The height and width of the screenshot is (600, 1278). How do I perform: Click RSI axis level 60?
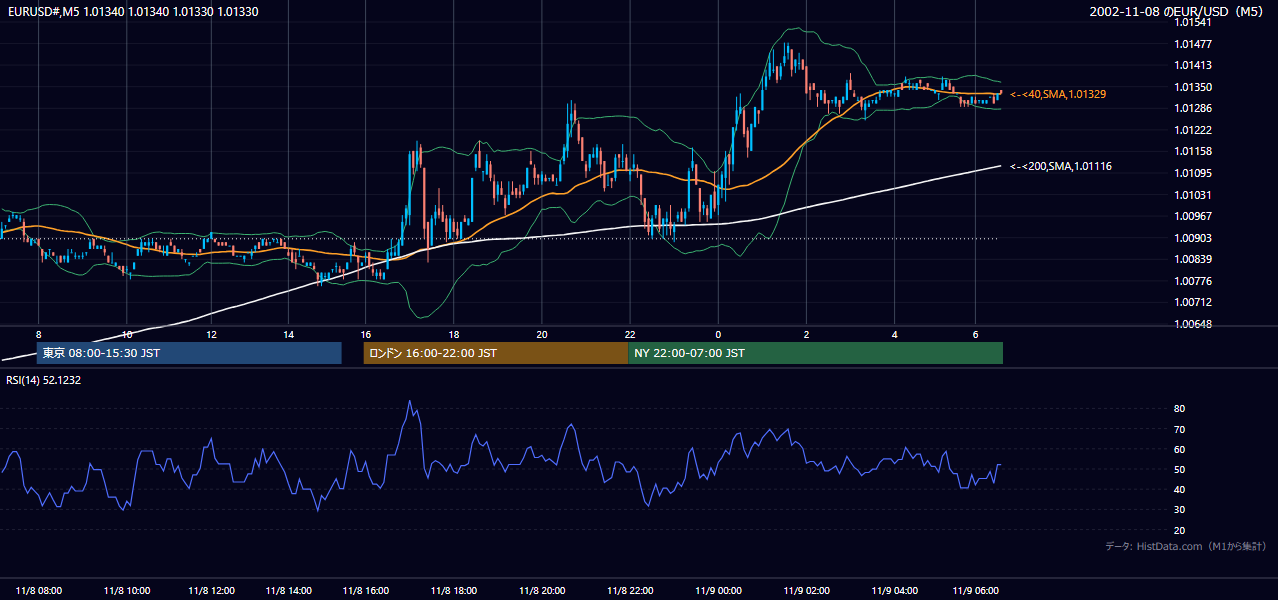[x=1180, y=450]
